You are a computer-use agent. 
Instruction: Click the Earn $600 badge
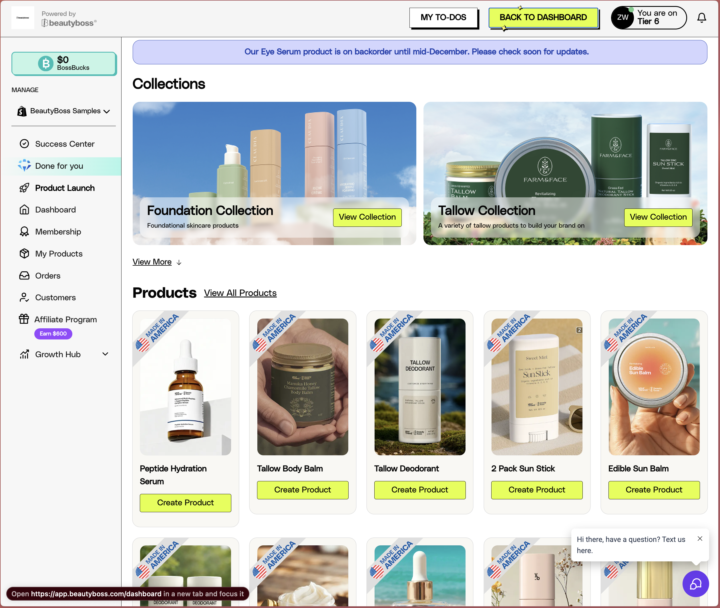coord(53,334)
